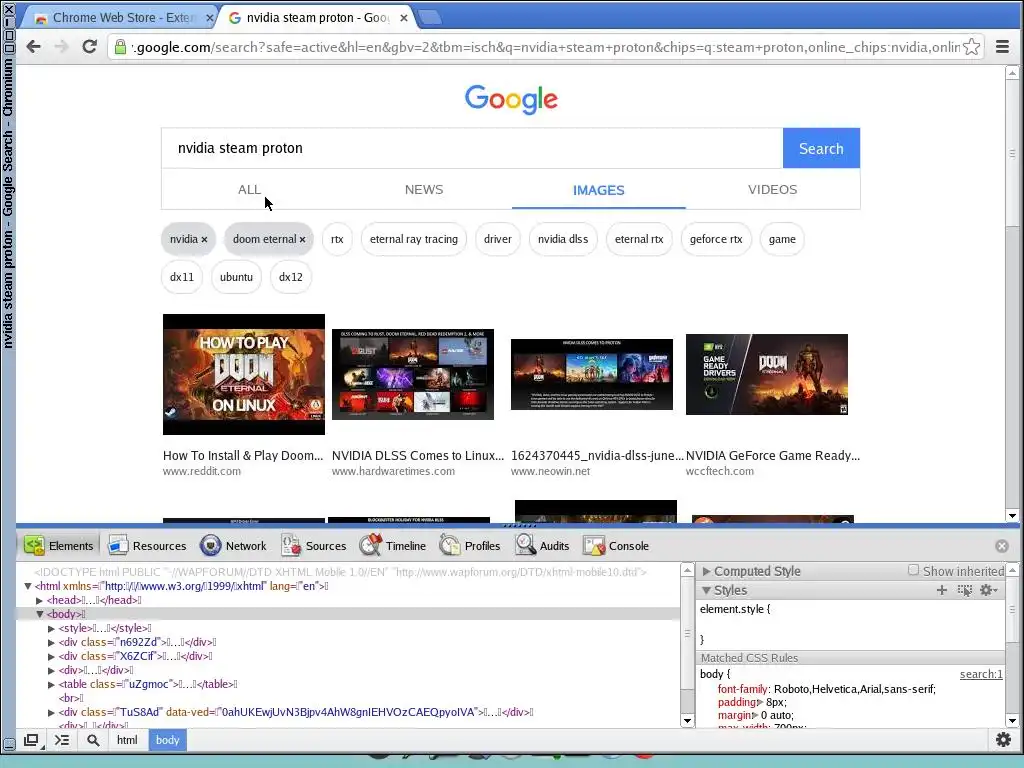
Task: Open the Chromium hamburger menu
Action: click(x=1002, y=46)
